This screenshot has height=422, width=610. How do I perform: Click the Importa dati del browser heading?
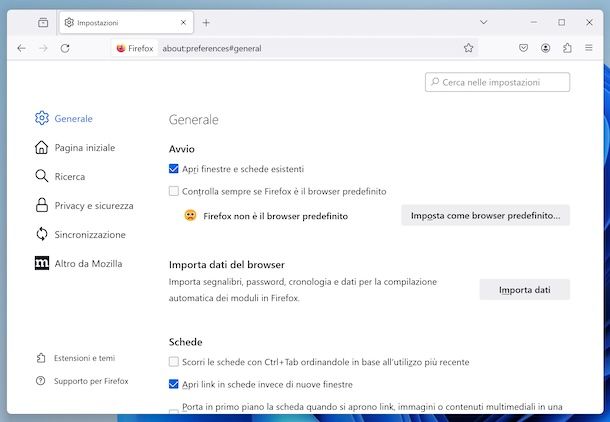[227, 264]
